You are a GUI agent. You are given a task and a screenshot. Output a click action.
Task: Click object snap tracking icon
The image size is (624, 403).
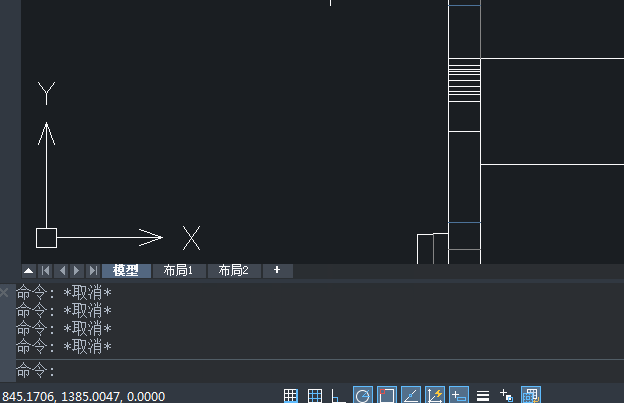coord(411,396)
